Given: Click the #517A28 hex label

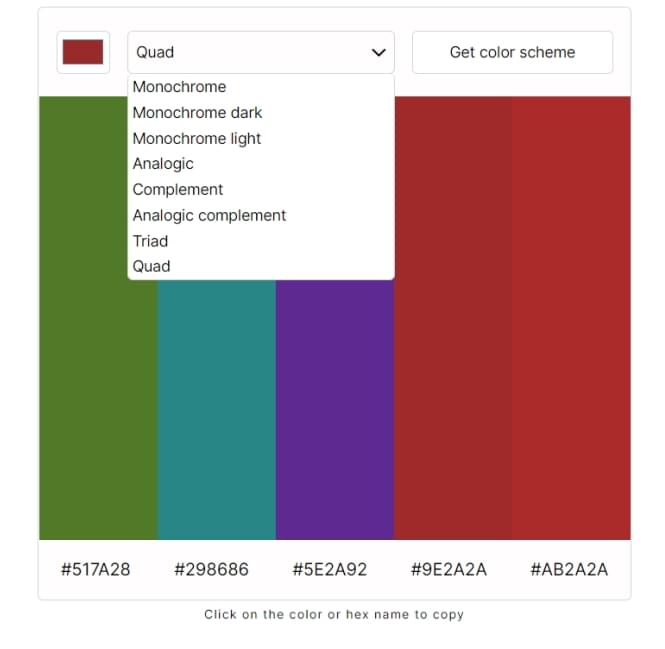Looking at the screenshot, I should point(95,570).
